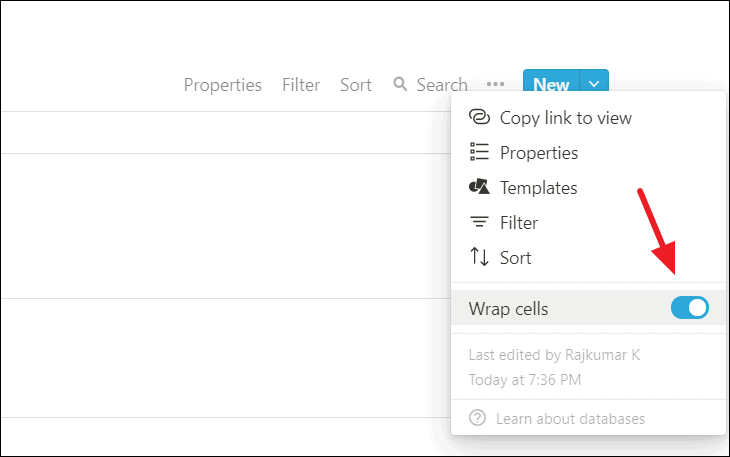Click the Search text field
730x457 pixels.
(x=442, y=85)
